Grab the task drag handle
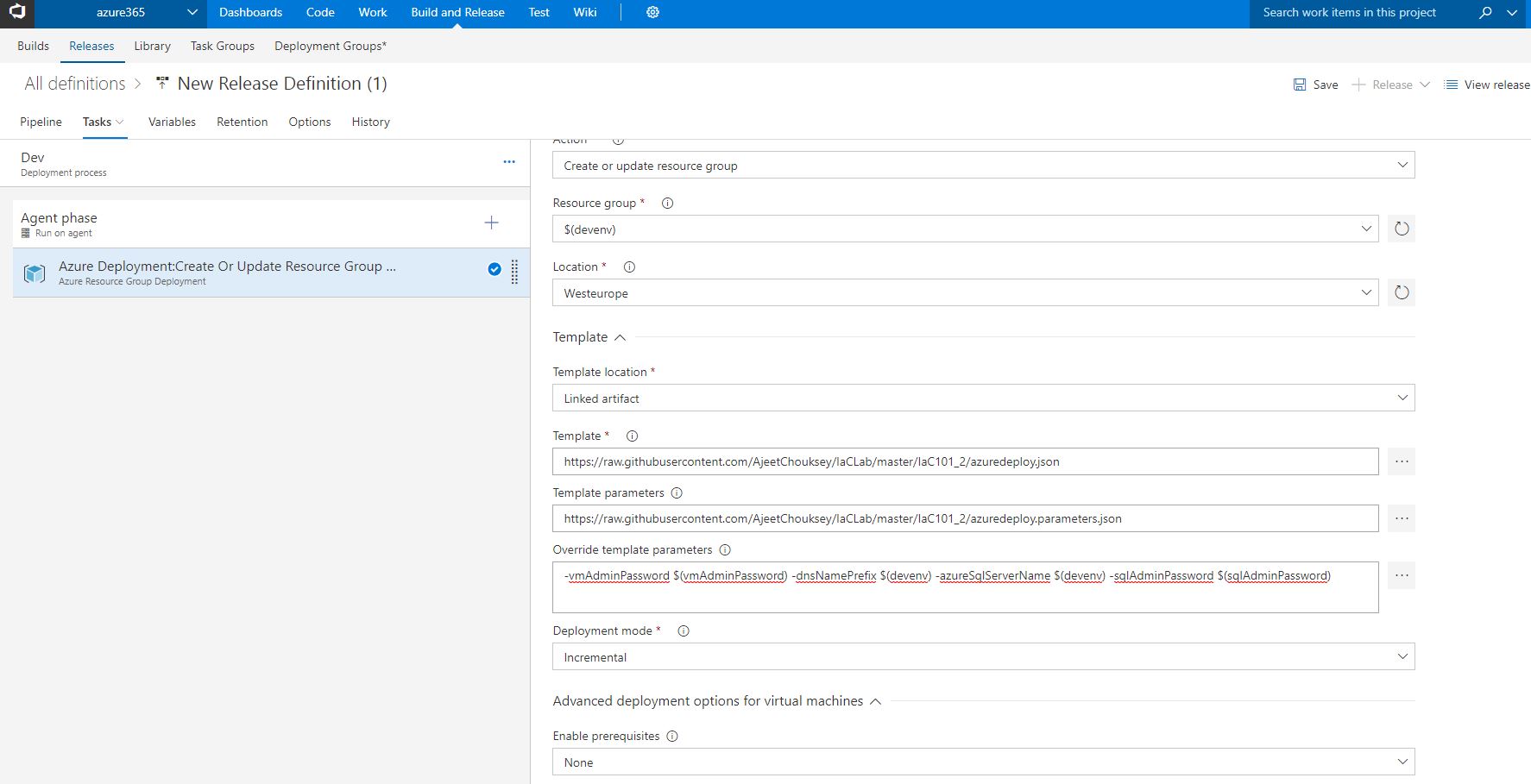 pyautogui.click(x=514, y=272)
